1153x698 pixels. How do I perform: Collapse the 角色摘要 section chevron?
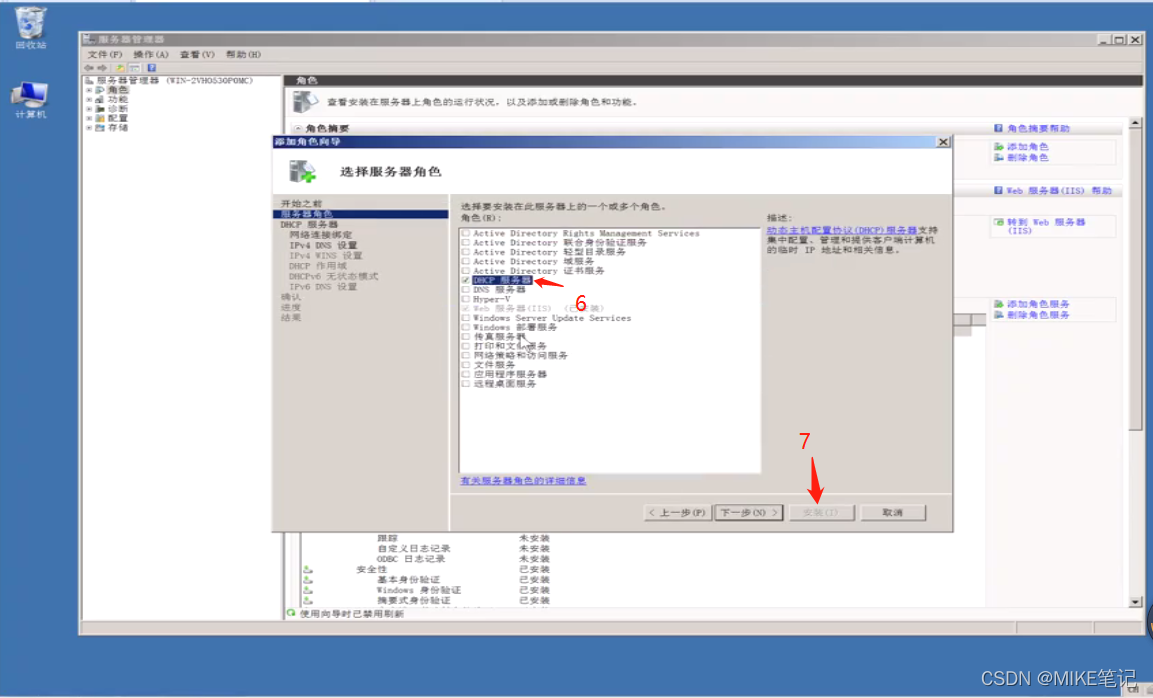tap(298, 129)
